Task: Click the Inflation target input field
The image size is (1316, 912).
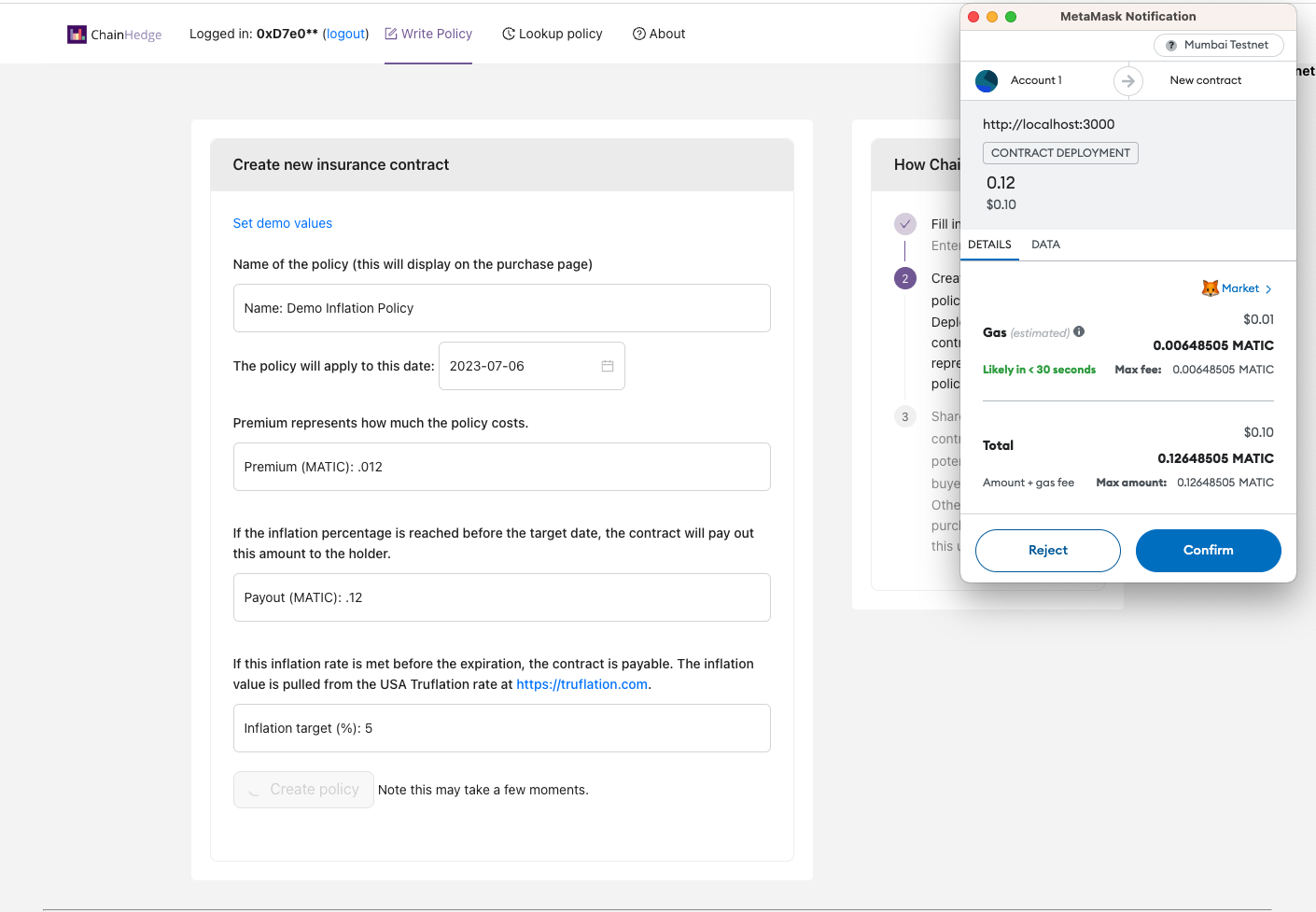Action: (x=502, y=728)
